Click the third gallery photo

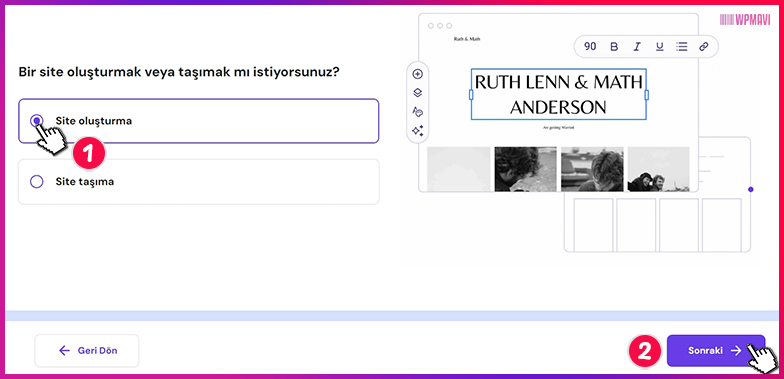[x=592, y=169]
